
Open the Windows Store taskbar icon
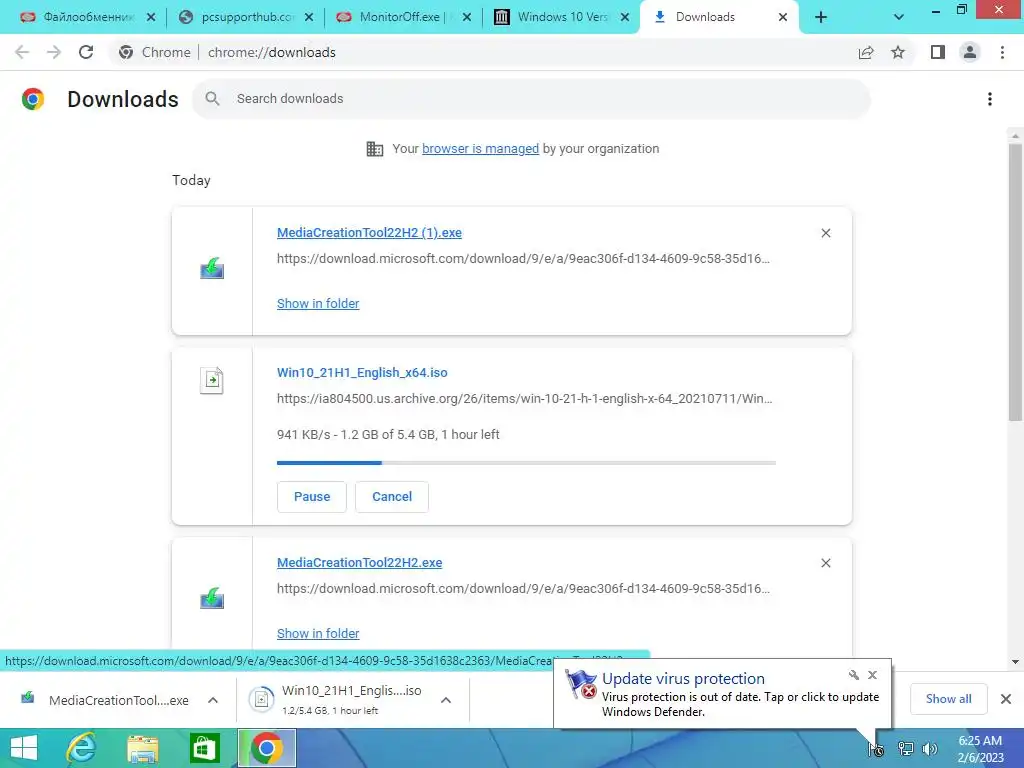(x=204, y=748)
